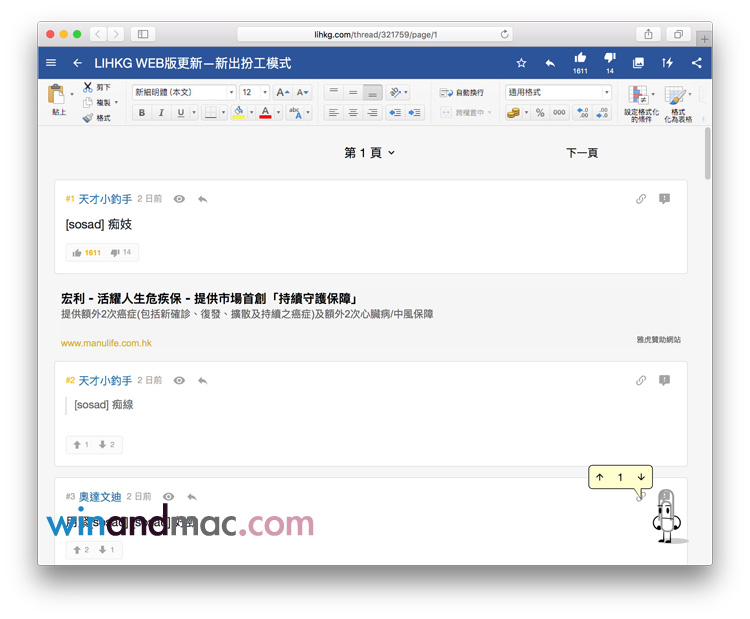Viewport: 750px width, 619px height.
Task: Toggle bold formatting in the ribbon
Action: point(141,113)
